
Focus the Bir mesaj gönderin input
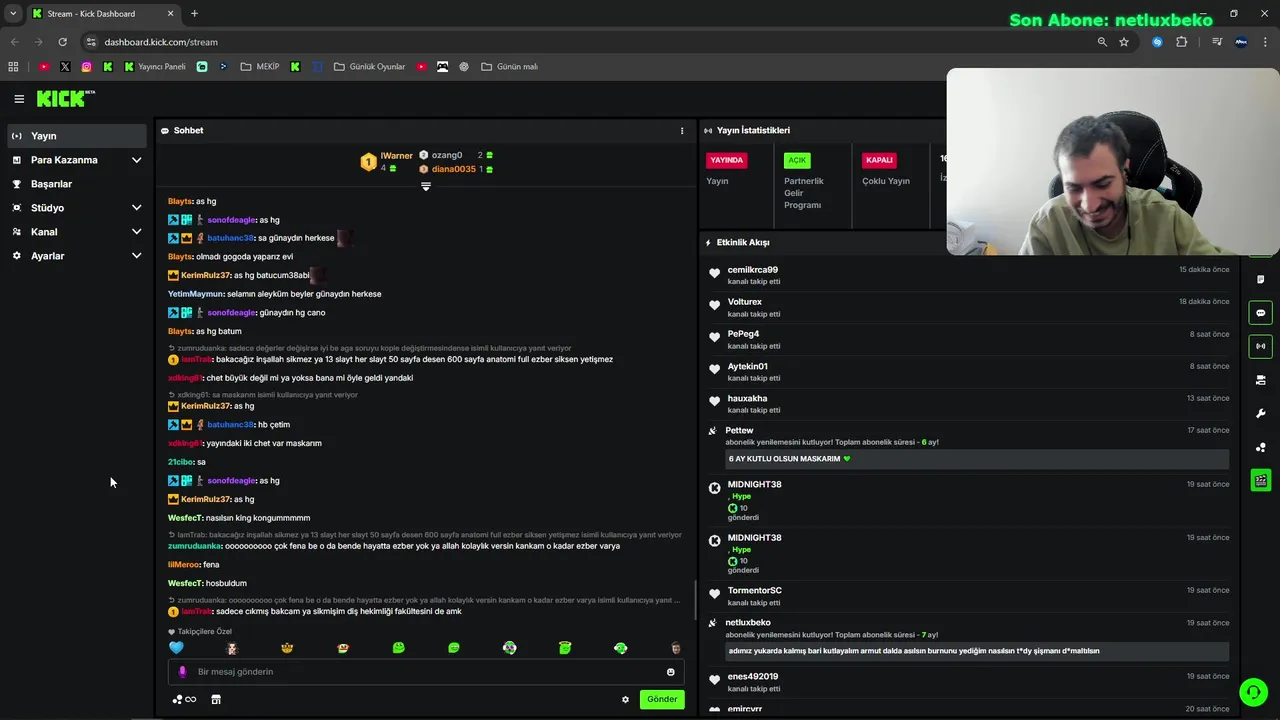(x=425, y=672)
